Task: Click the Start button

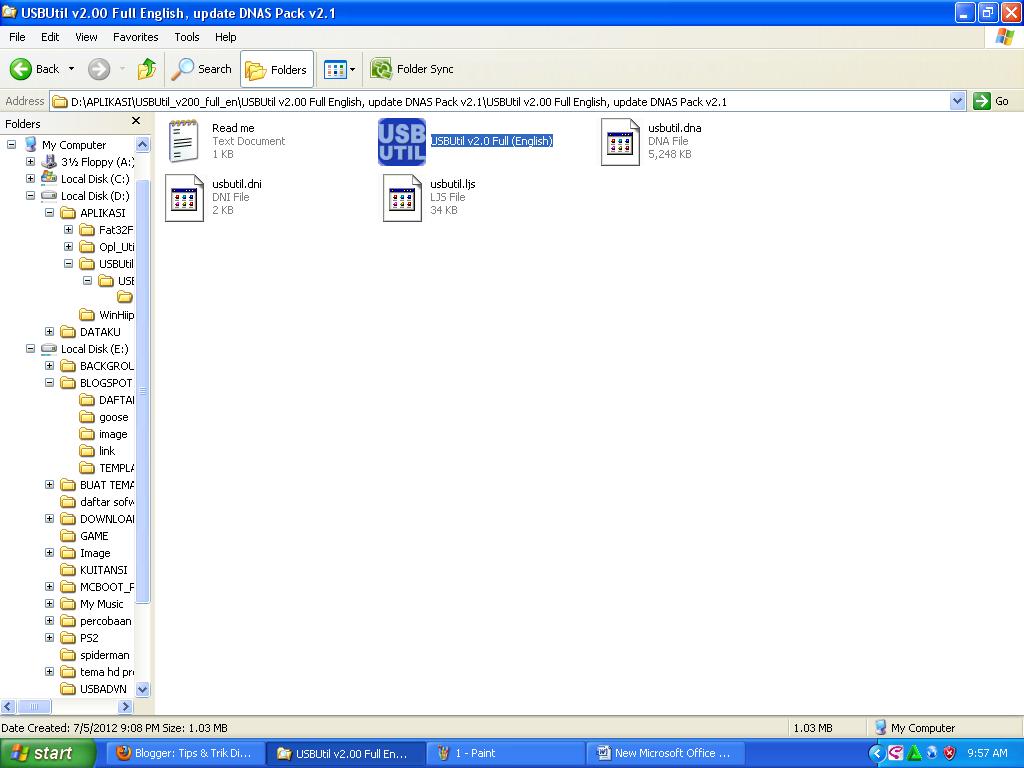Action: tap(46, 754)
